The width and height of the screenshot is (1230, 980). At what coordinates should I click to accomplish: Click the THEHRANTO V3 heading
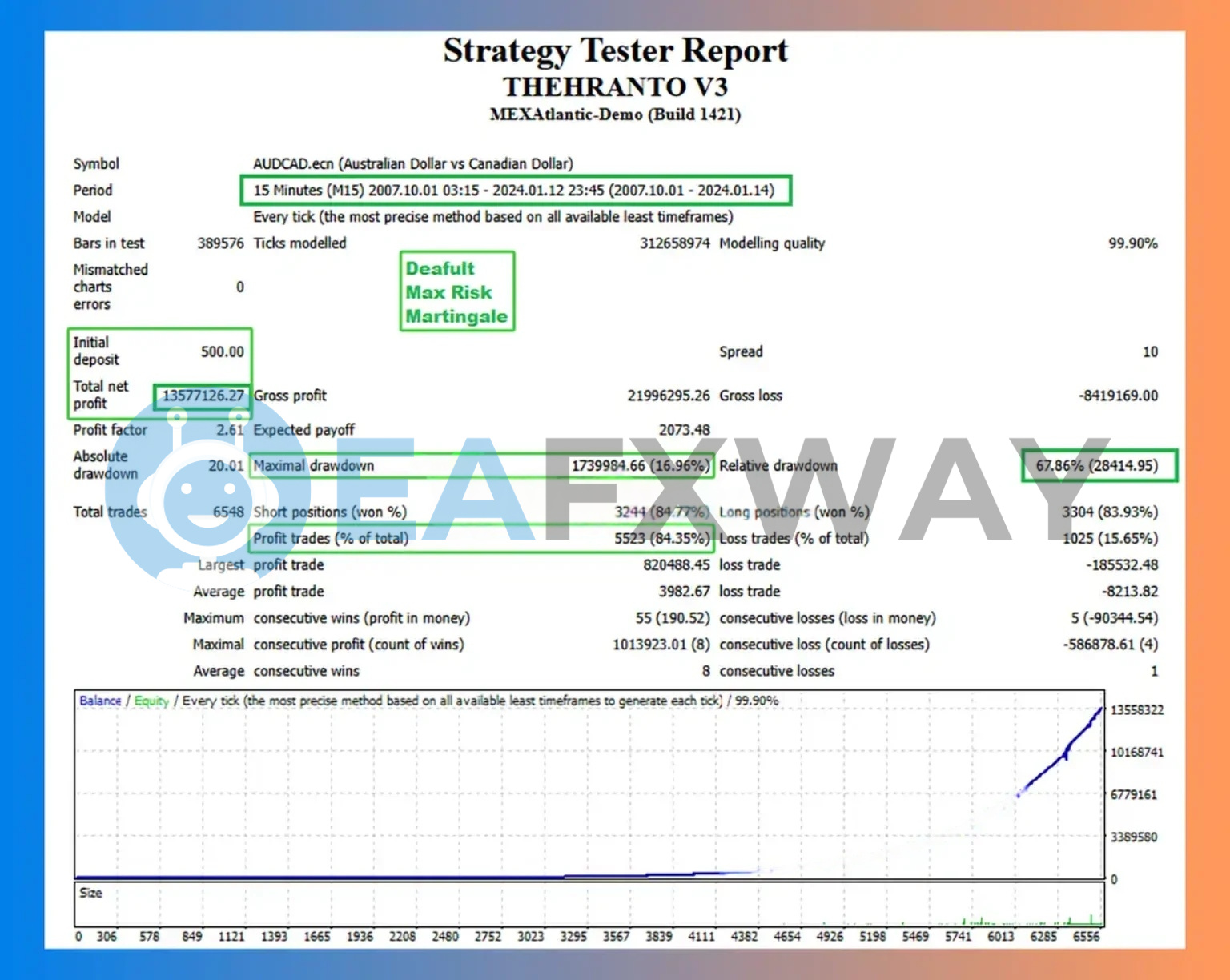[x=615, y=86]
